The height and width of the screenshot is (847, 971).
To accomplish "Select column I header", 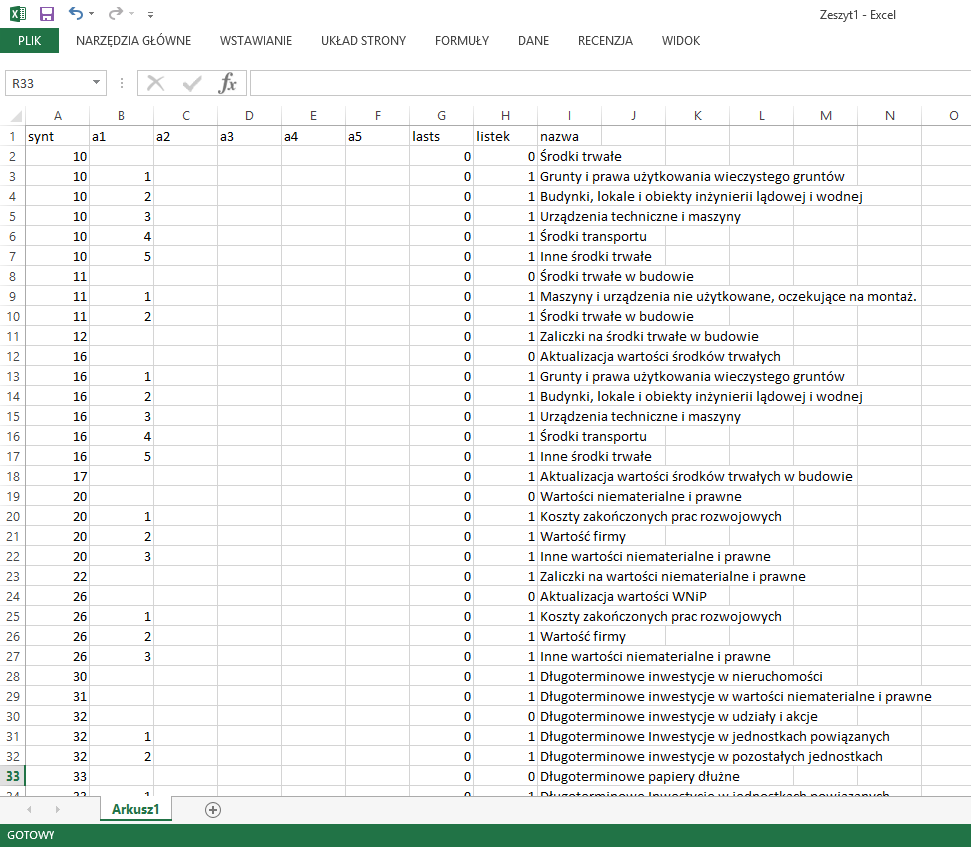I will [x=569, y=115].
